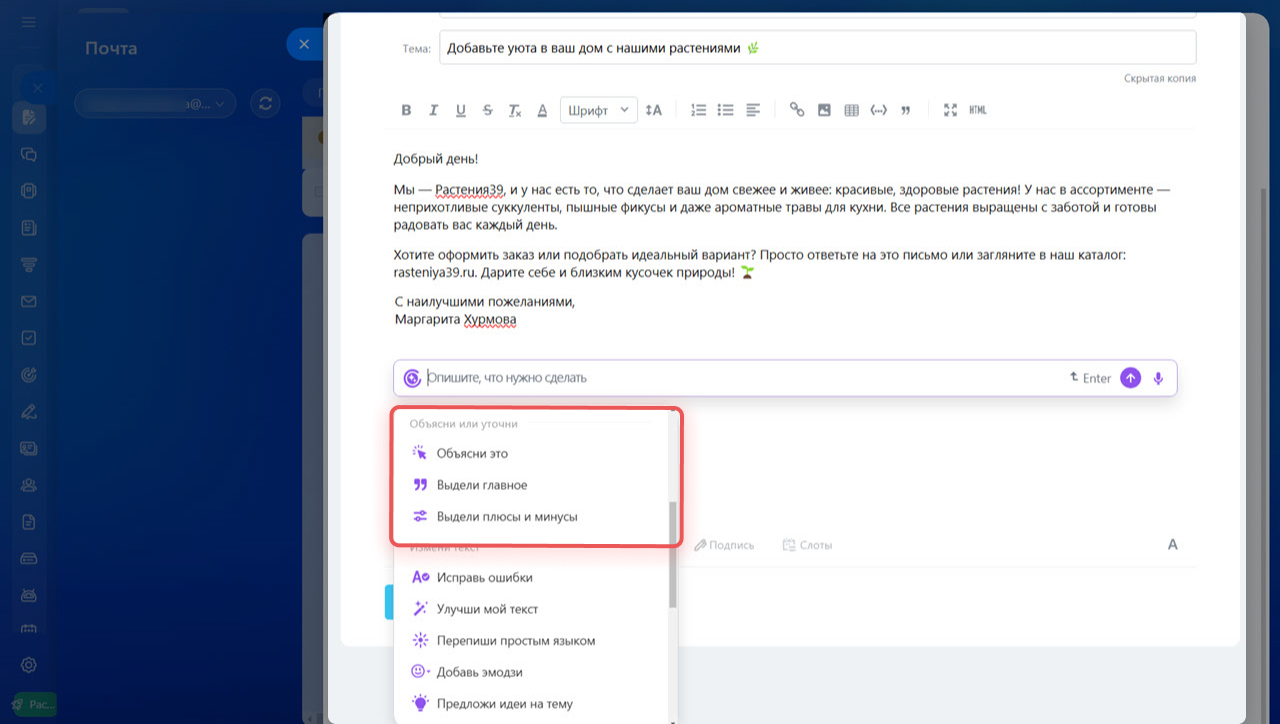The height and width of the screenshot is (724, 1280).
Task: Choose "Предложи идеи на тему" menu item
Action: (x=532, y=704)
